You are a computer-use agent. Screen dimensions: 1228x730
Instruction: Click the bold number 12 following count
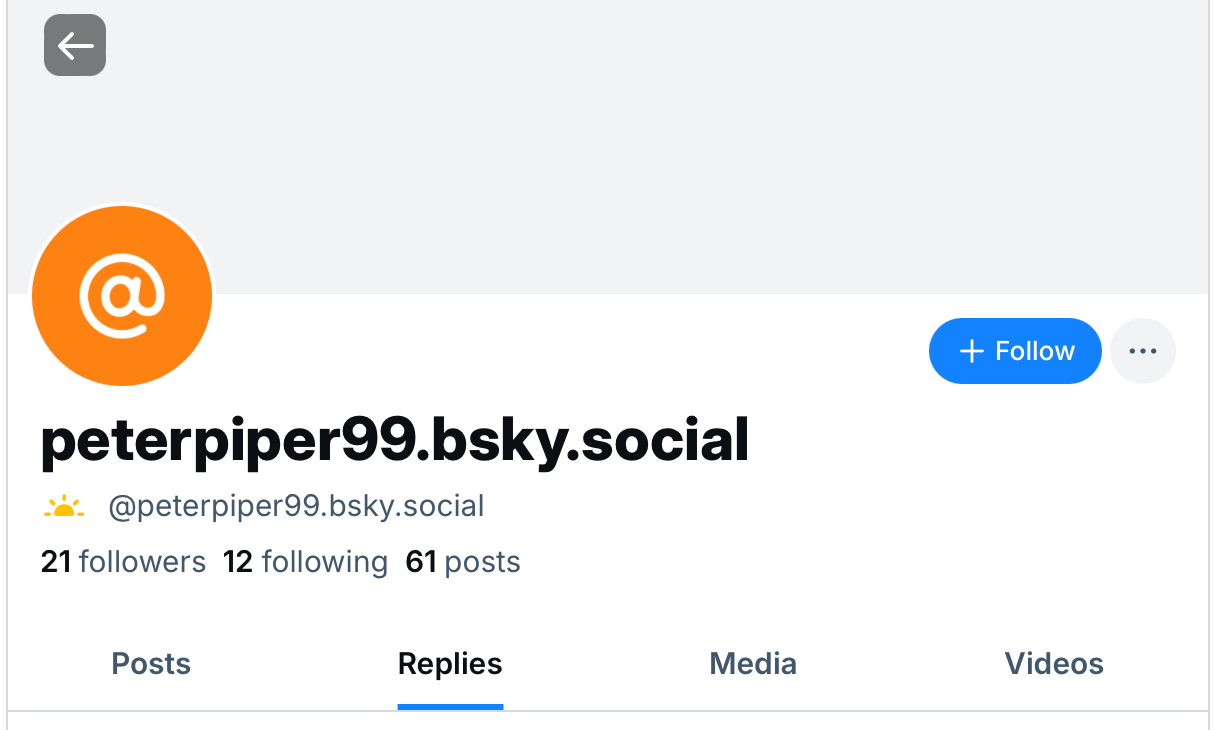[x=238, y=562]
